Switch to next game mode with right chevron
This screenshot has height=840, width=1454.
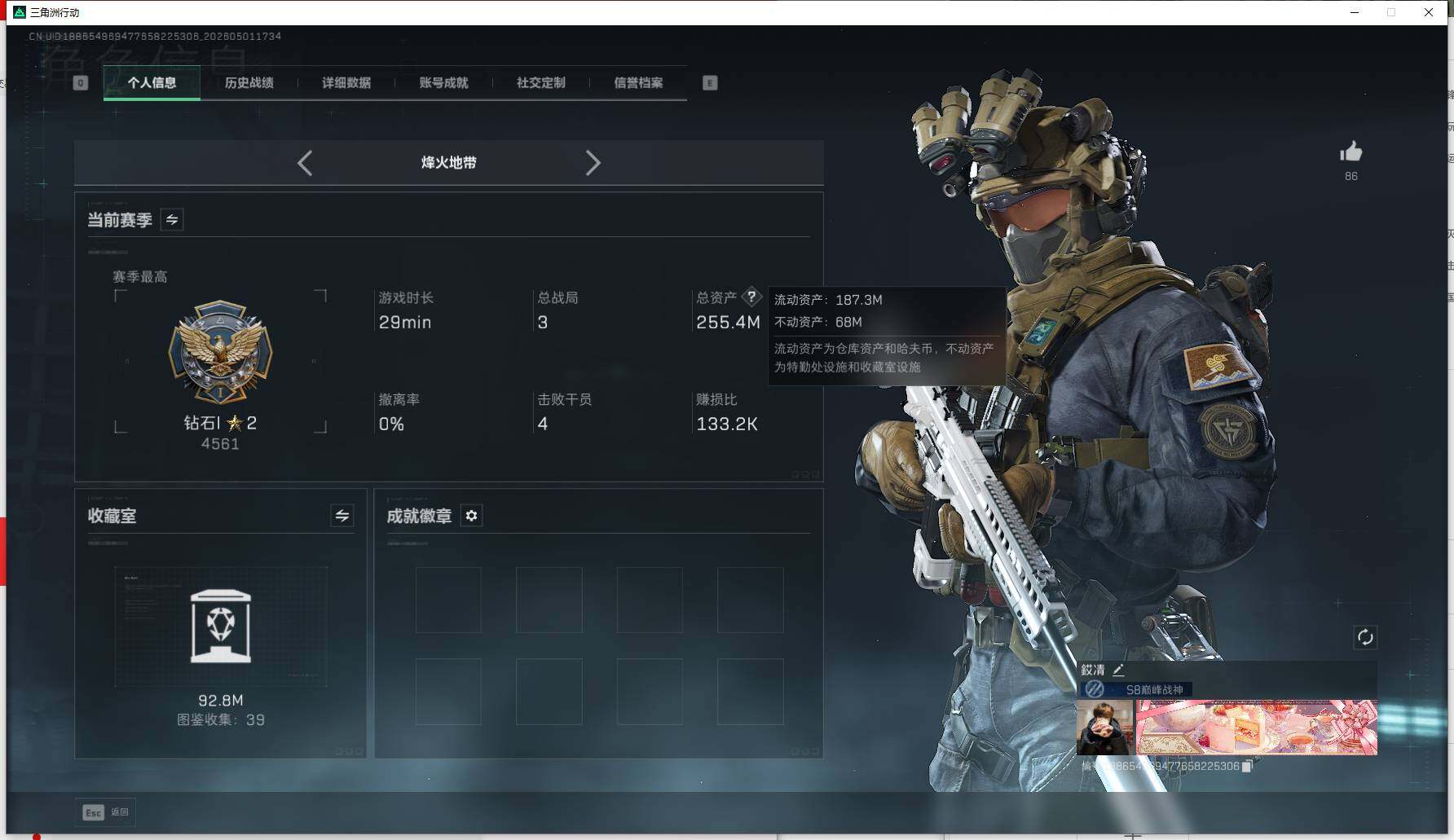point(593,163)
